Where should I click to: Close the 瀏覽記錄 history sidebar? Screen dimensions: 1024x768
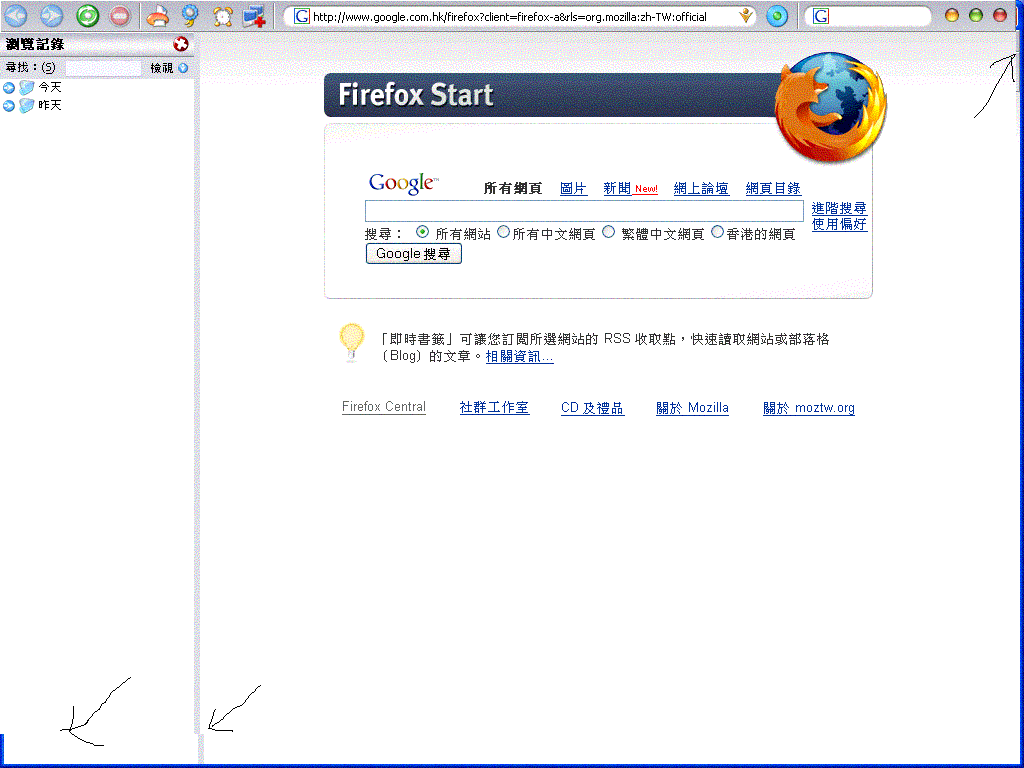click(181, 44)
